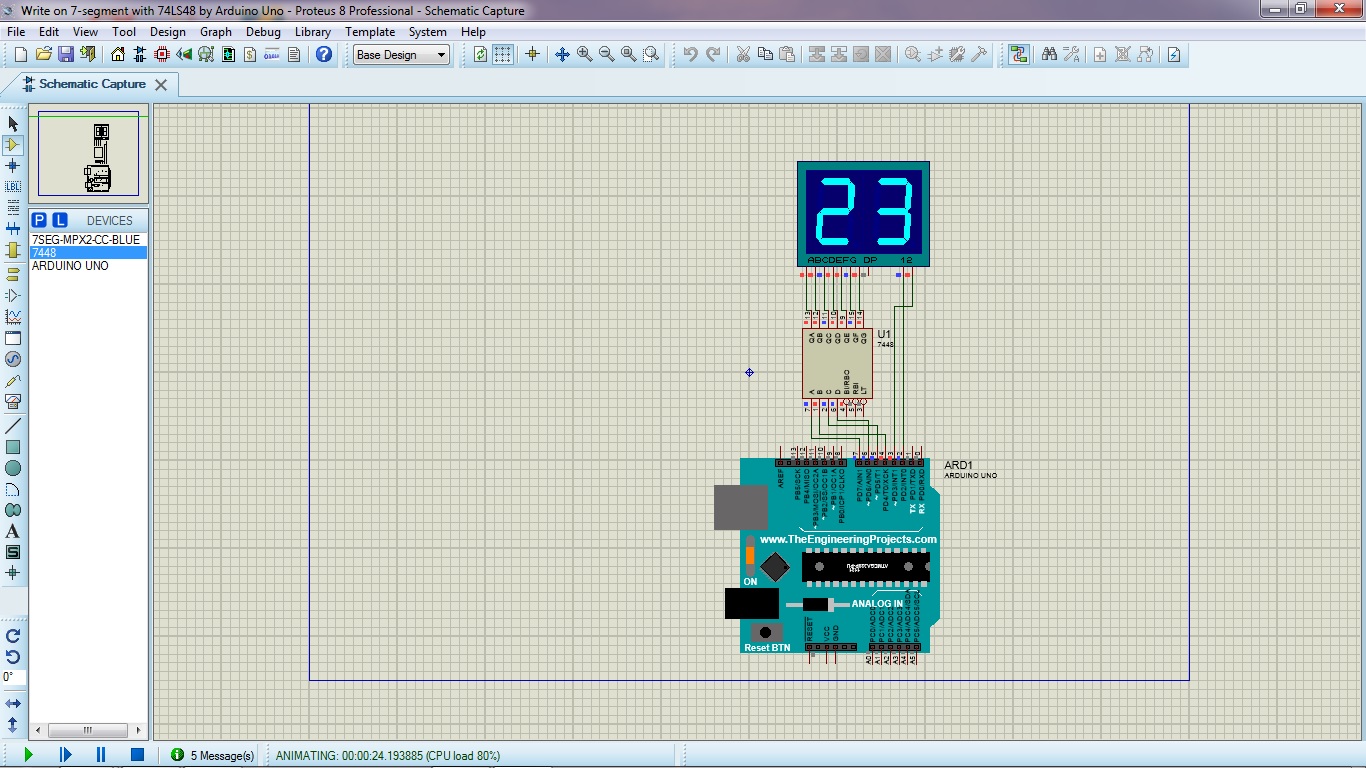This screenshot has height=768, width=1366.
Task: Activate the Wire Label (LBL) mode
Action: click(x=12, y=186)
